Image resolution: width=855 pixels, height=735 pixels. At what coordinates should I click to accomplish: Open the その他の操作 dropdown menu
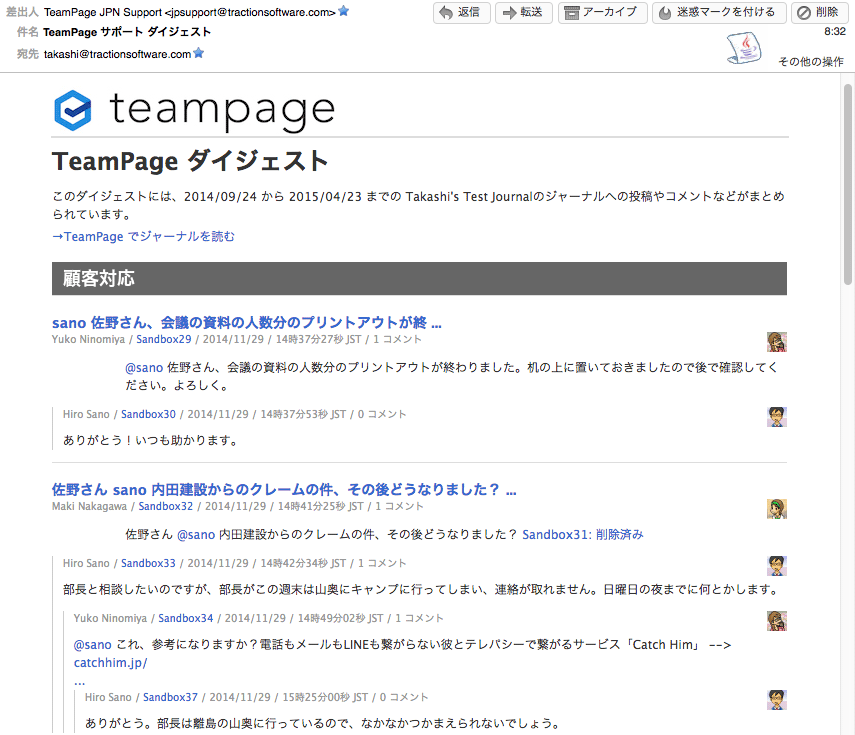coord(810,62)
